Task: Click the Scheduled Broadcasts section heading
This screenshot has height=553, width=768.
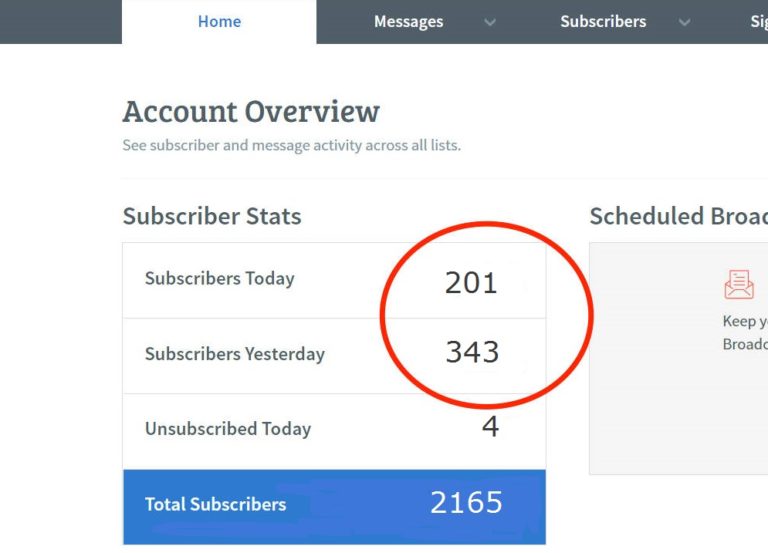Action: pos(679,216)
